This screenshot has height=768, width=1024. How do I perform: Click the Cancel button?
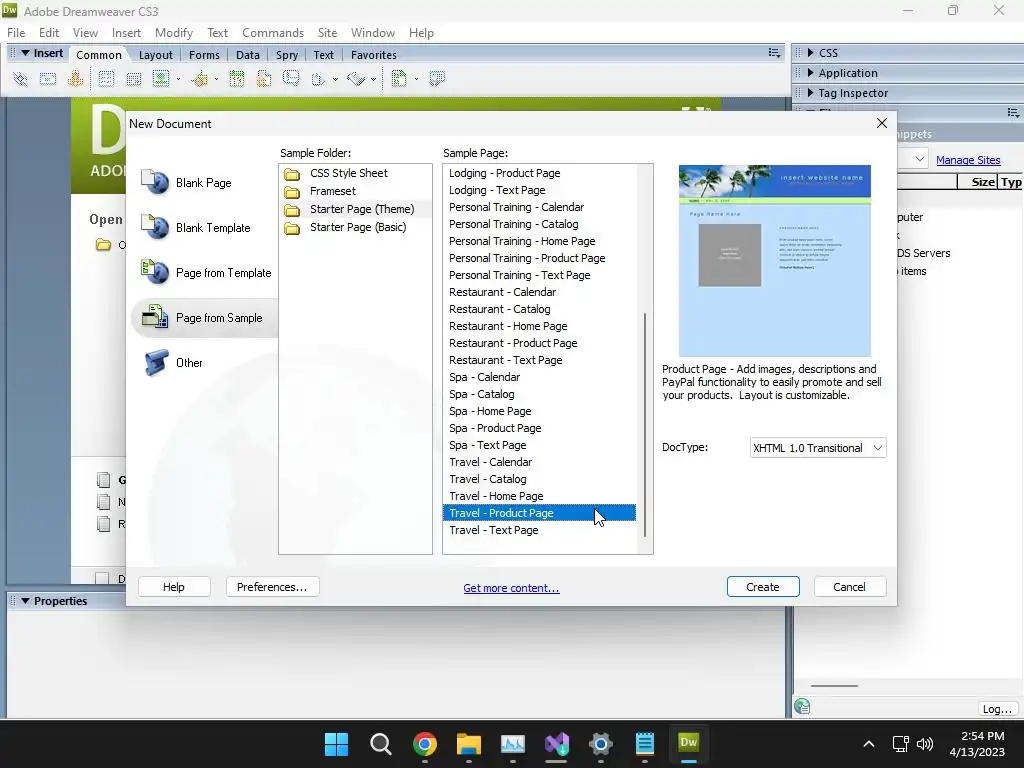point(850,587)
